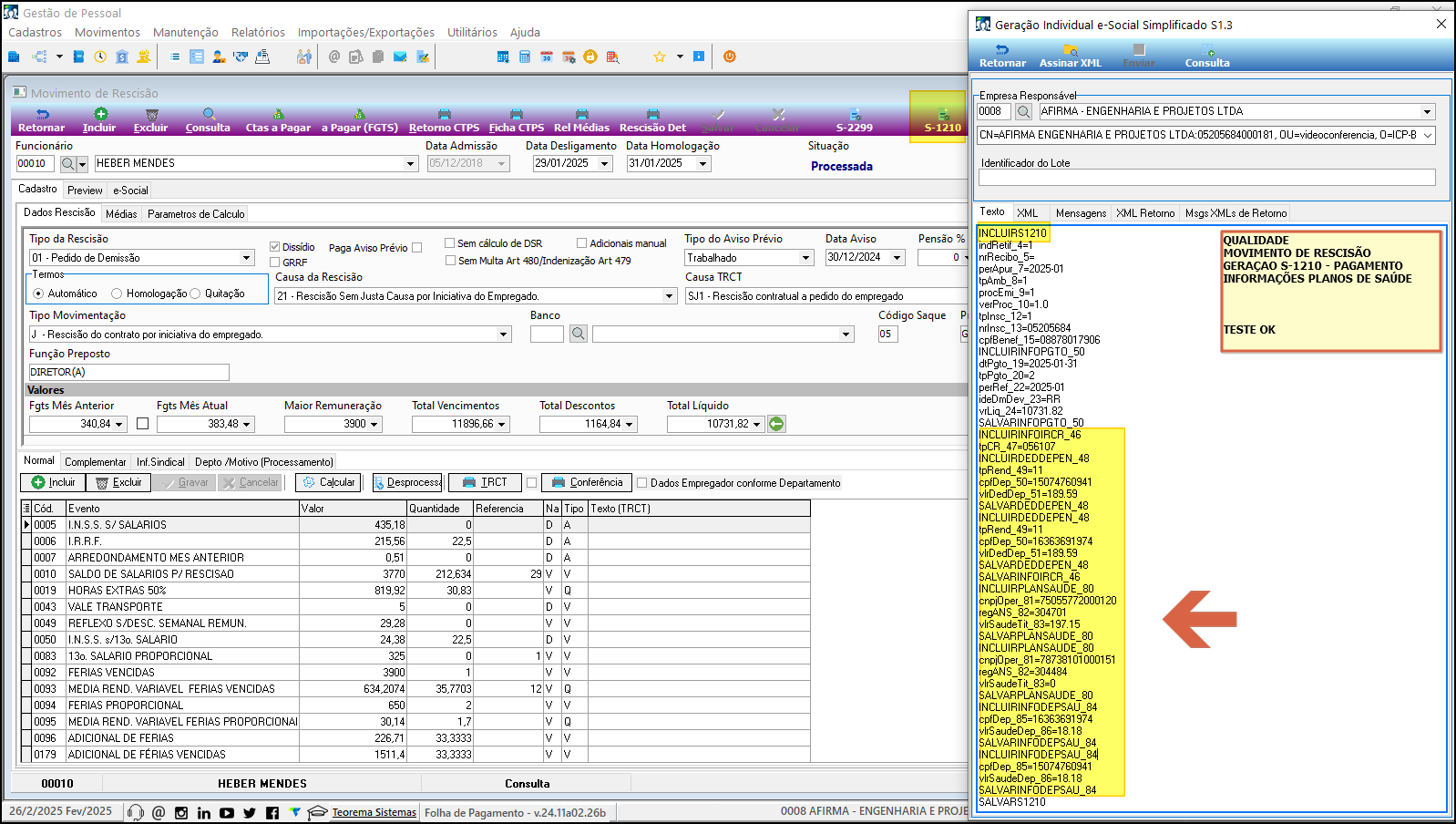Screen dimensions: 1456x824
Task: Click the magnifier next to Banco field
Action: (x=579, y=335)
